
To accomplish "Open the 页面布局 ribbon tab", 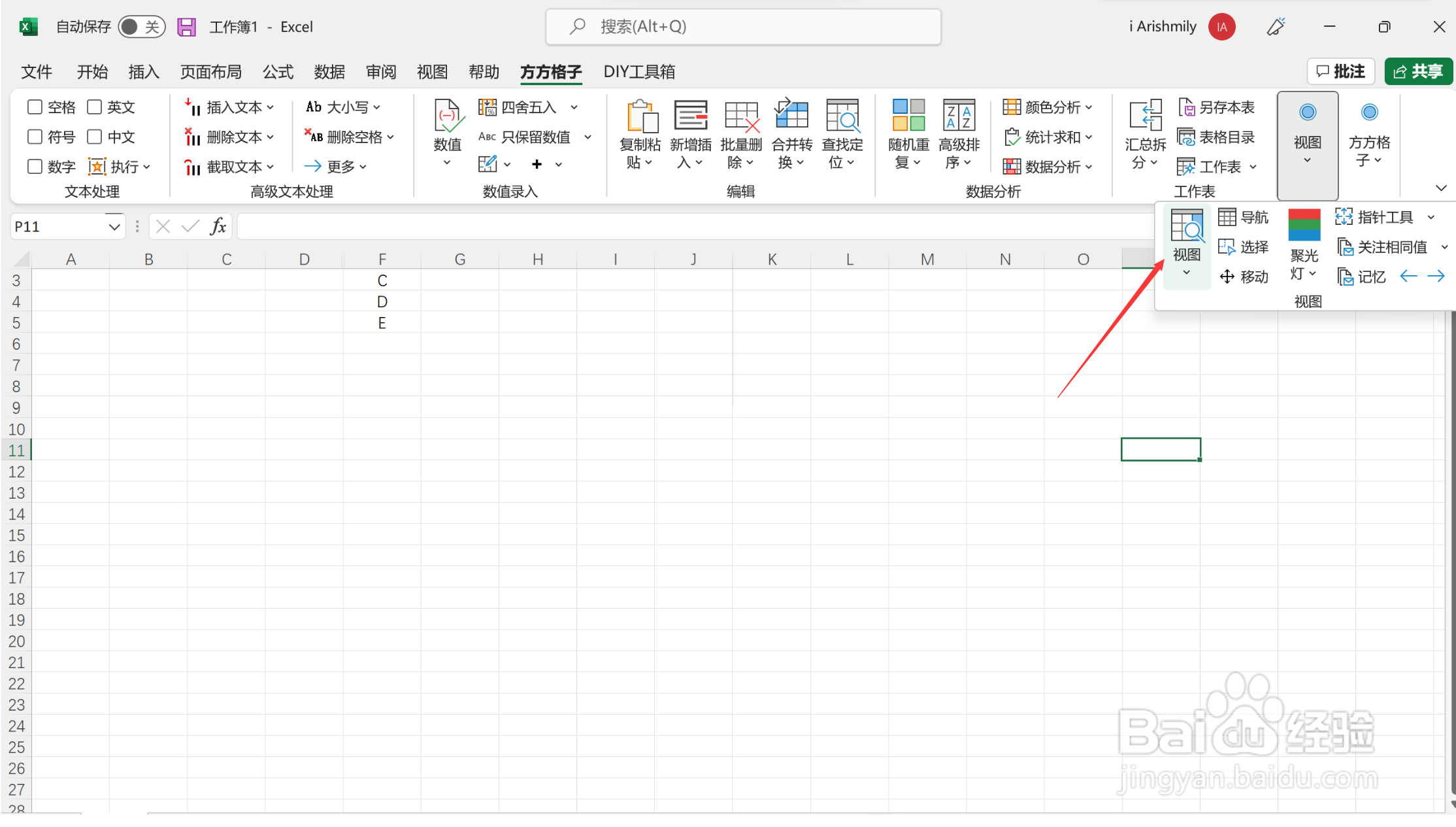I will [x=210, y=72].
